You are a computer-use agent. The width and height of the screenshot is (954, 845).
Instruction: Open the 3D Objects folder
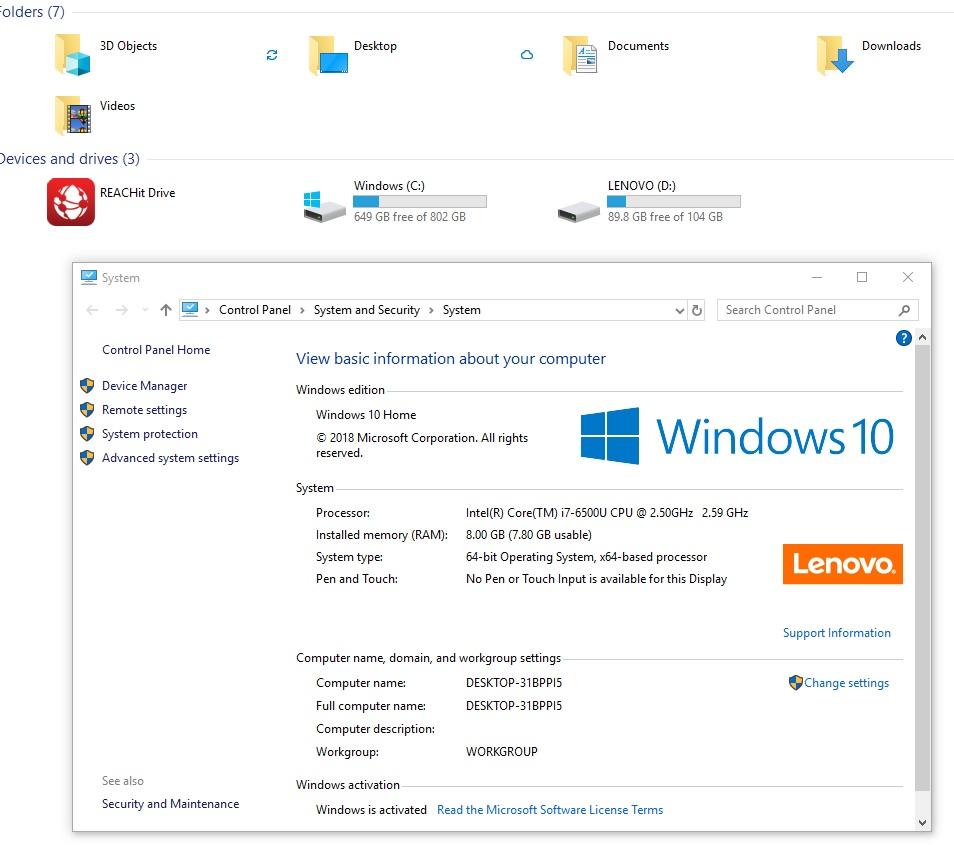pos(72,55)
